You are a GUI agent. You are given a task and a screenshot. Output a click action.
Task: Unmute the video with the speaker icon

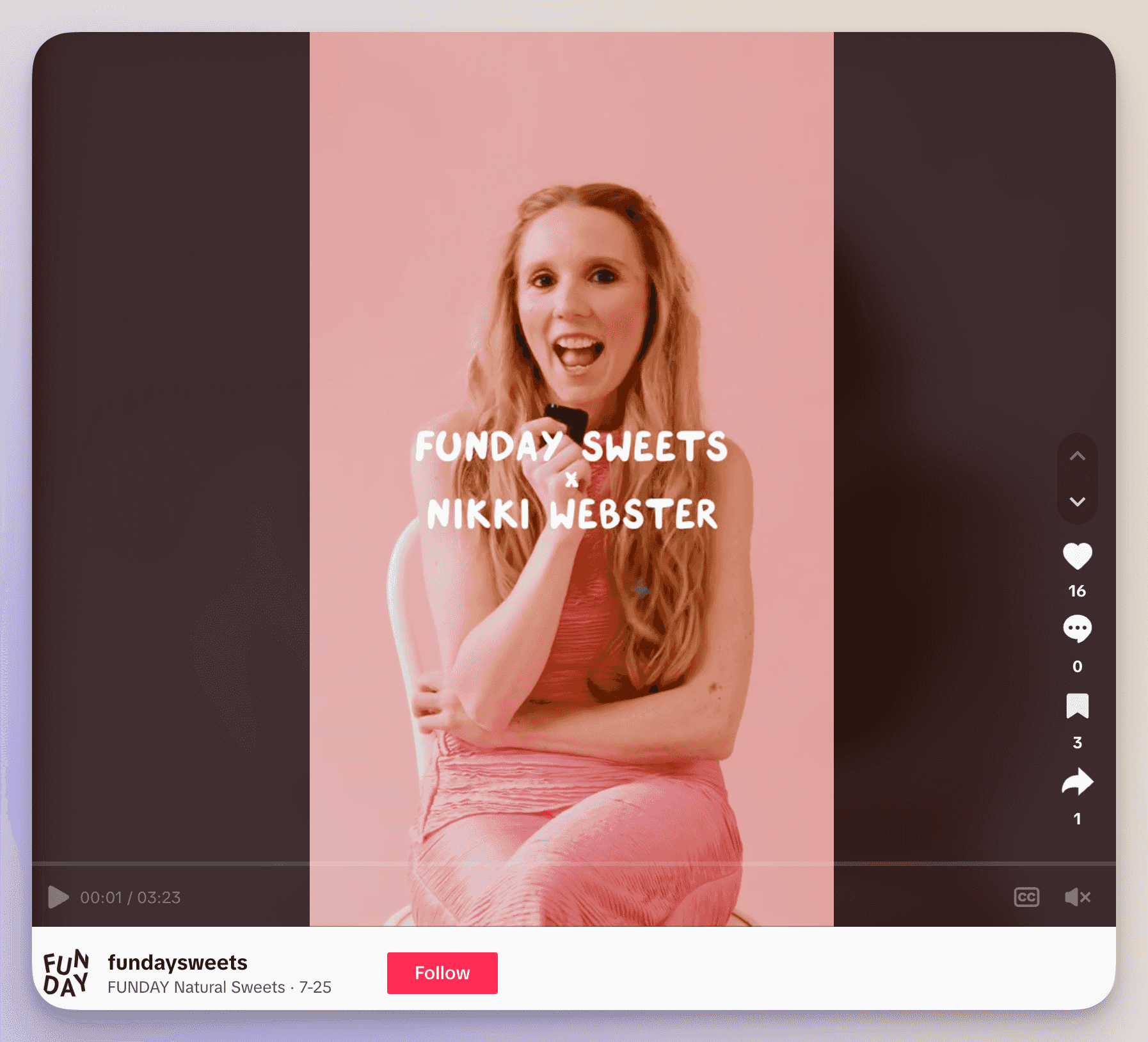point(1078,897)
